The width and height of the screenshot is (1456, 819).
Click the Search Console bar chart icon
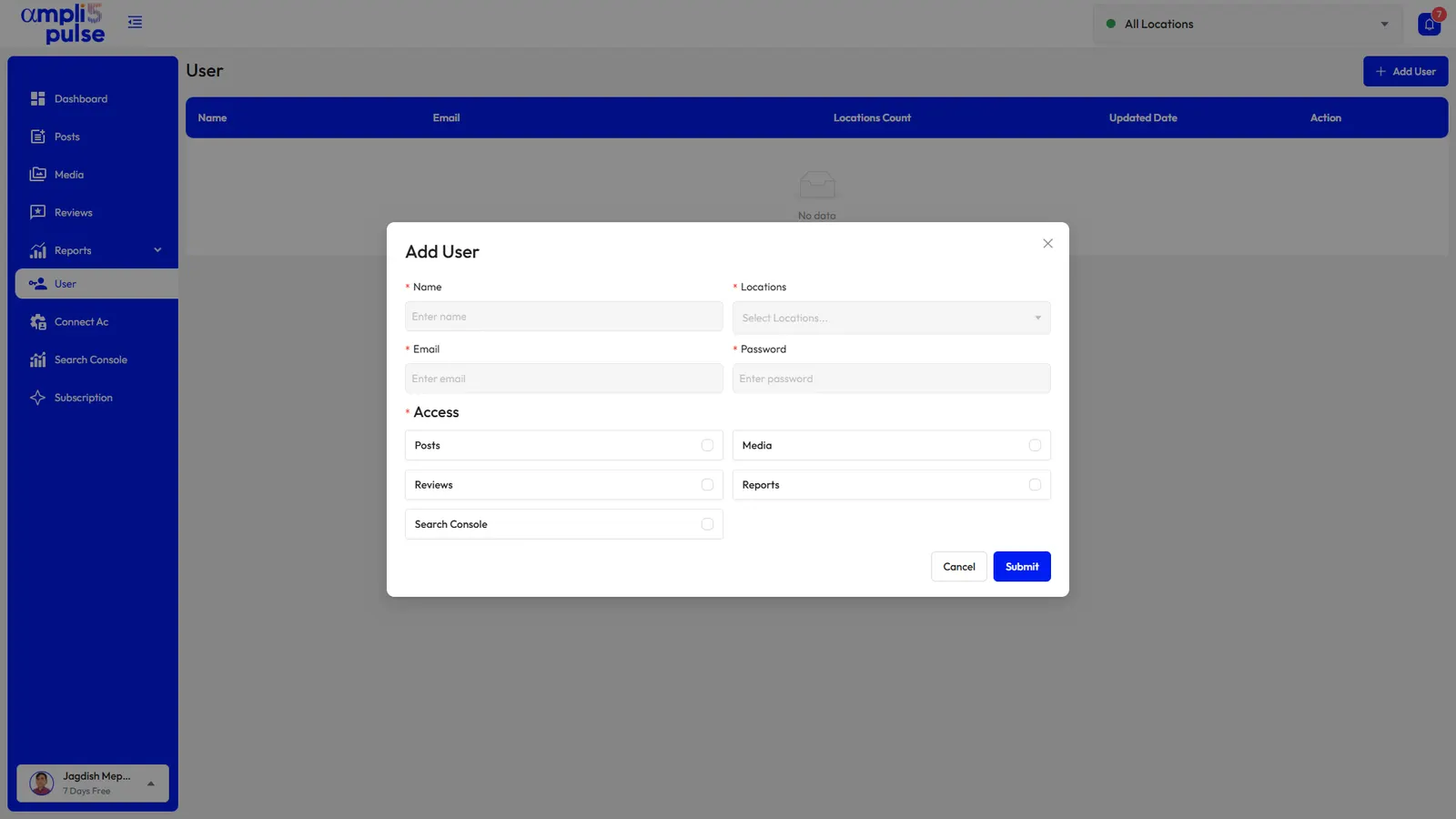(x=37, y=359)
